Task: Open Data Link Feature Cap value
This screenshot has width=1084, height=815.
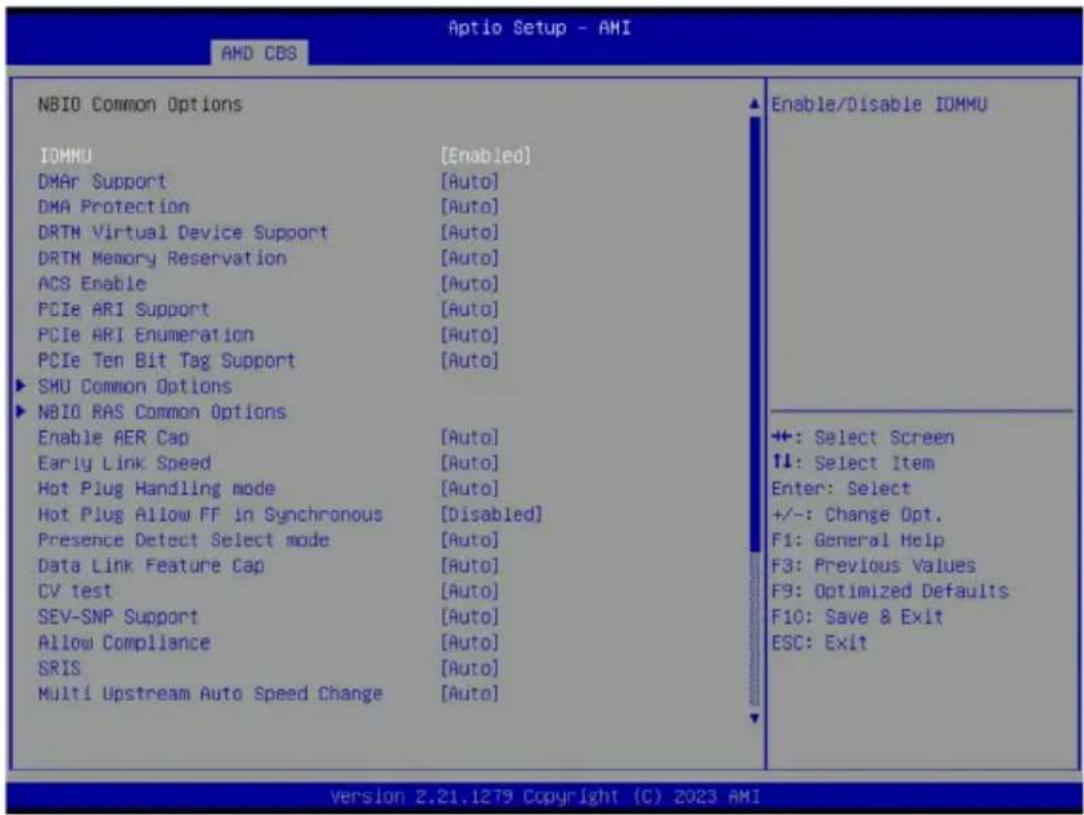Action: pos(469,565)
